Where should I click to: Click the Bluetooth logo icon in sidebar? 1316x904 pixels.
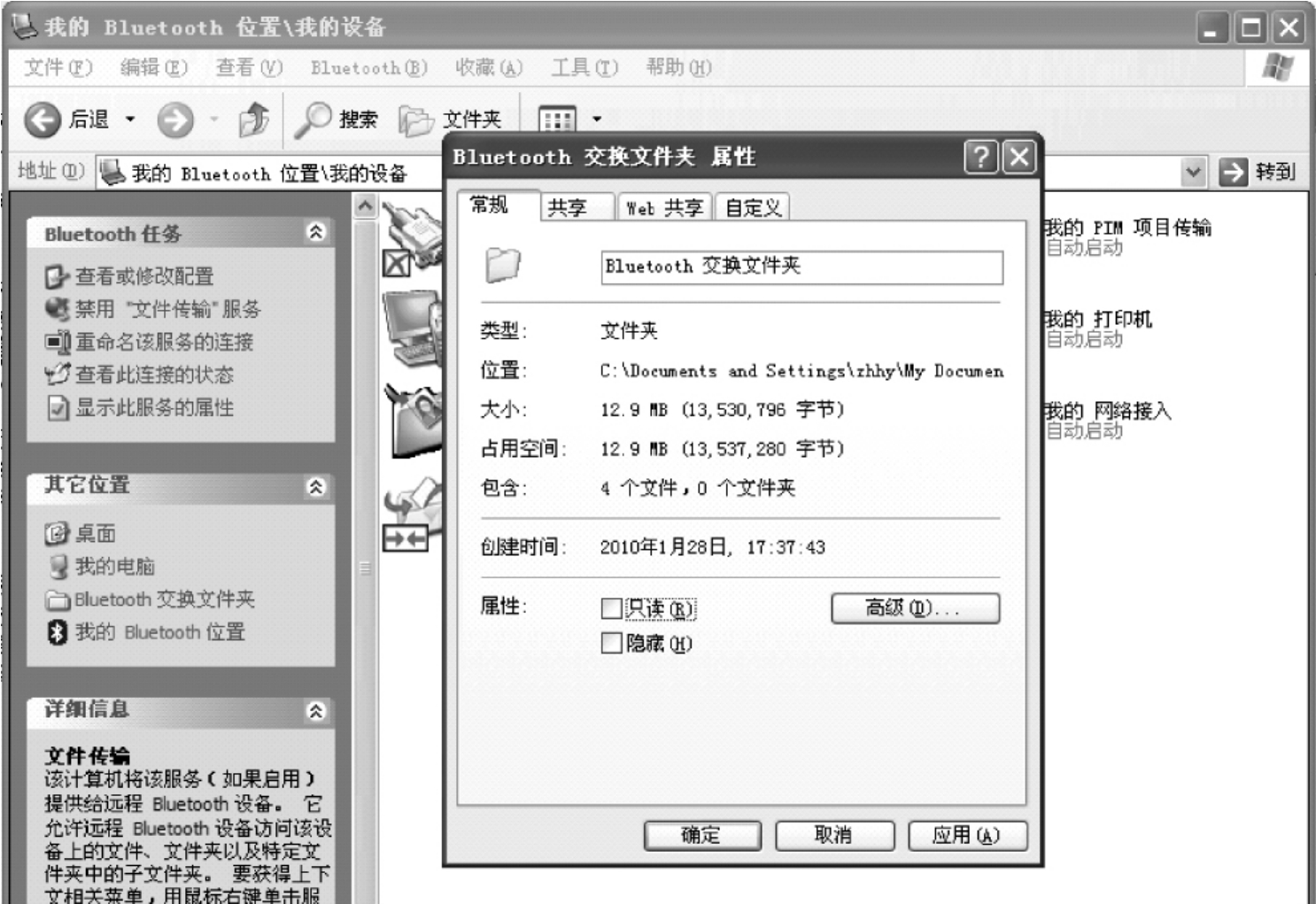(58, 632)
